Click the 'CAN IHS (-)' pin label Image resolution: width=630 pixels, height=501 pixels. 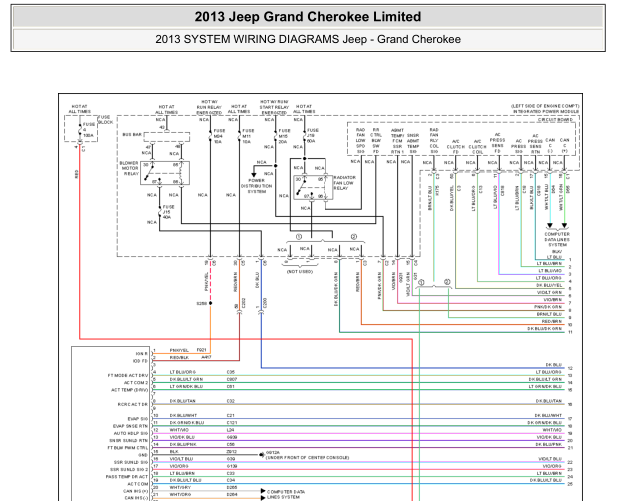(x=136, y=498)
